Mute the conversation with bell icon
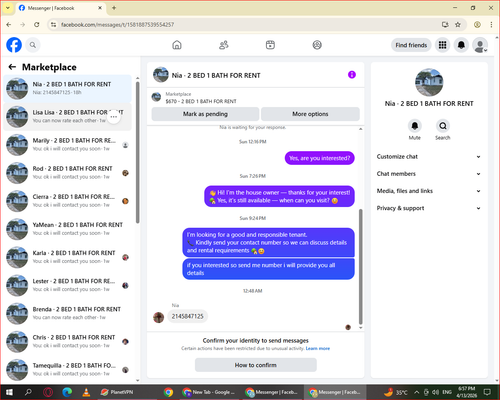The width and height of the screenshot is (500, 400). [415, 126]
